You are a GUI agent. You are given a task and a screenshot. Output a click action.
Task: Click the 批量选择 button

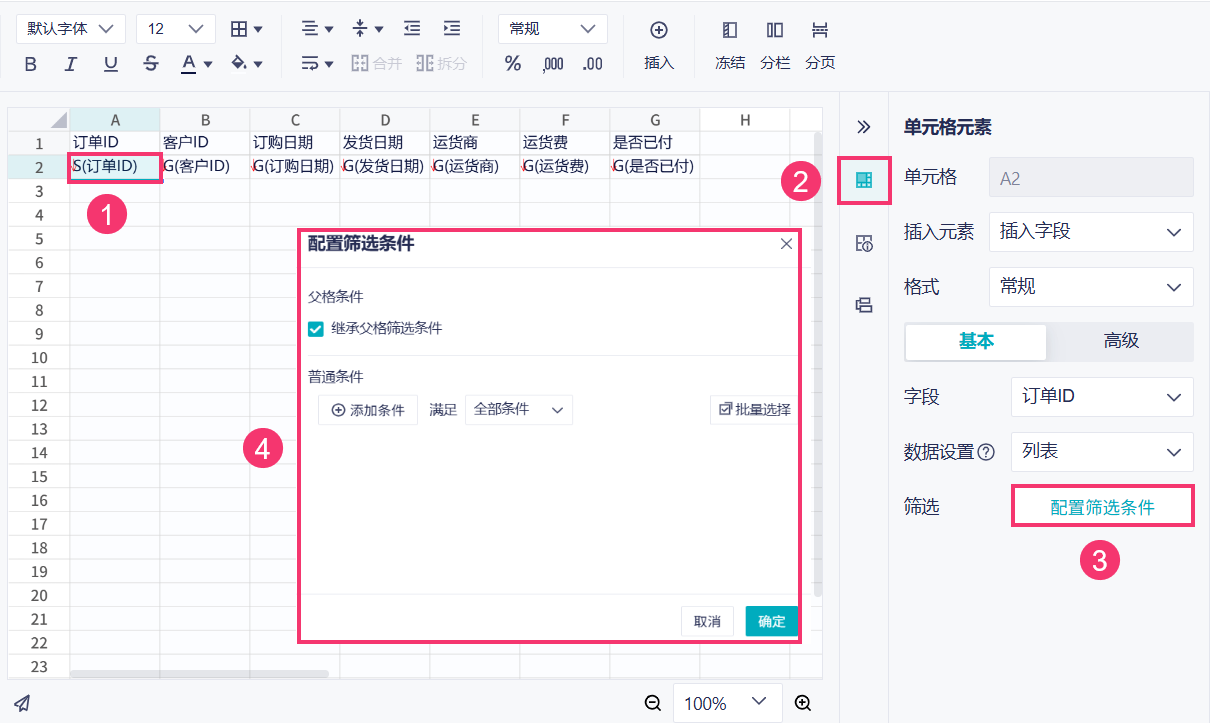coord(754,410)
